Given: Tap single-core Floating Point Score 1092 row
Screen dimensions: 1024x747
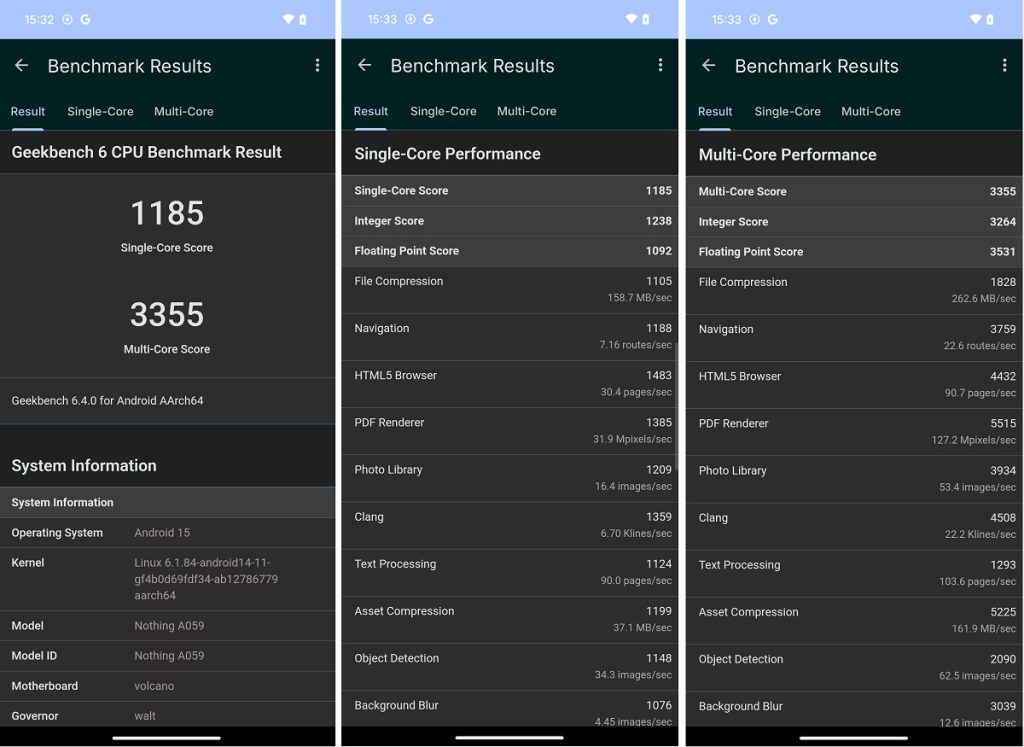Looking at the screenshot, I should [x=509, y=251].
